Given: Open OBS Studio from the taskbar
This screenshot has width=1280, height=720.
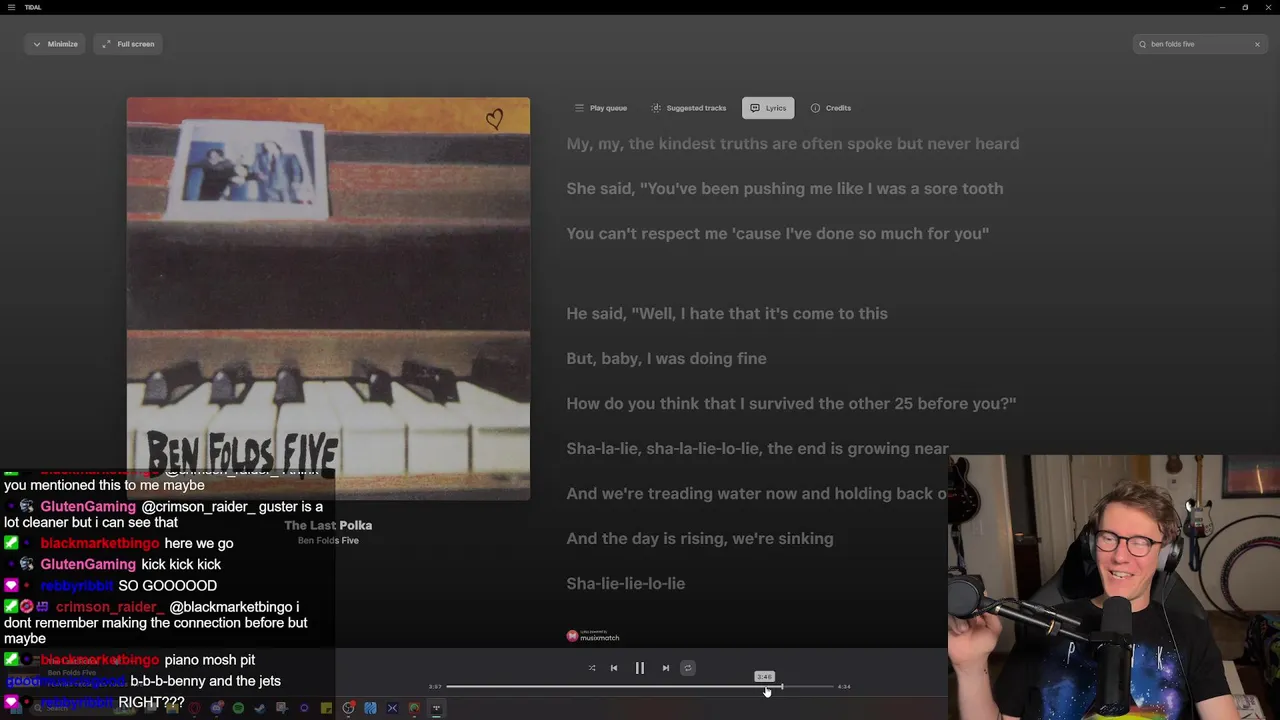Looking at the screenshot, I should (348, 708).
